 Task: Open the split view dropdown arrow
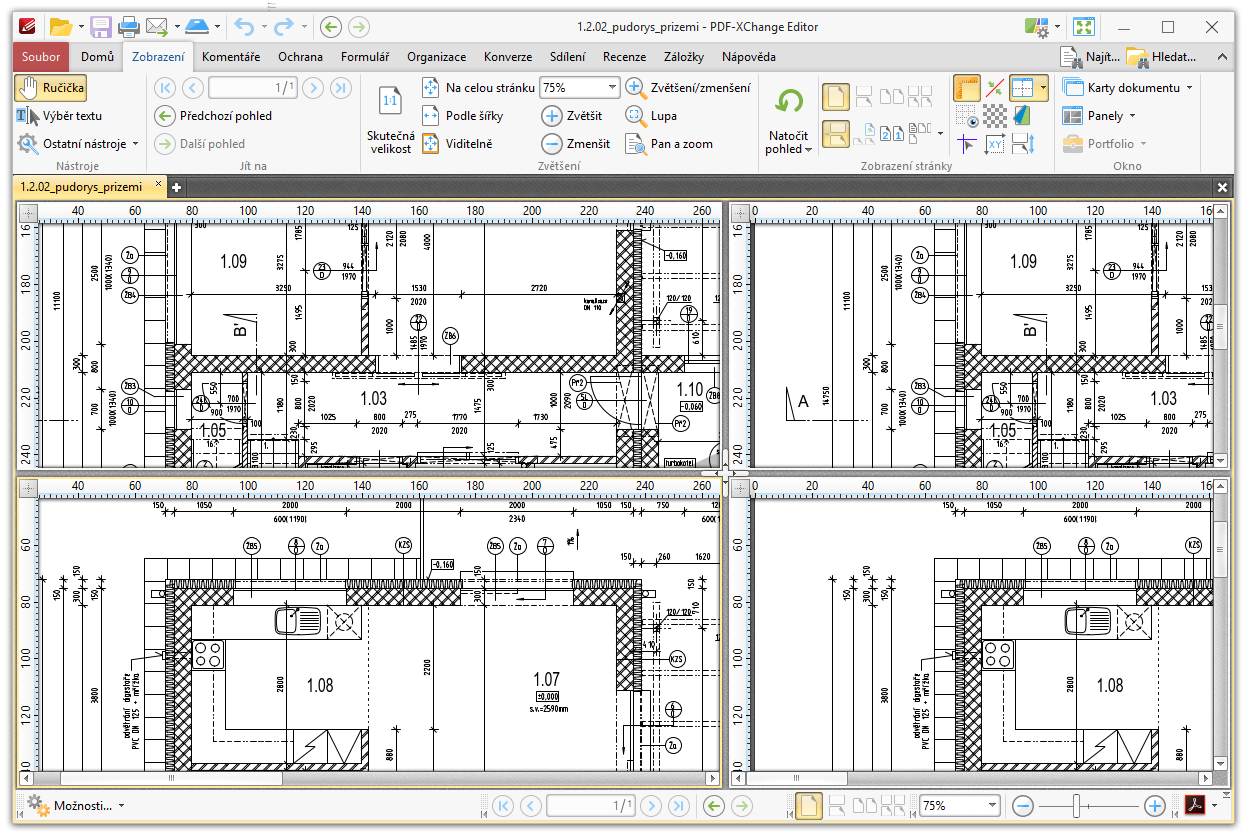(x=1043, y=88)
